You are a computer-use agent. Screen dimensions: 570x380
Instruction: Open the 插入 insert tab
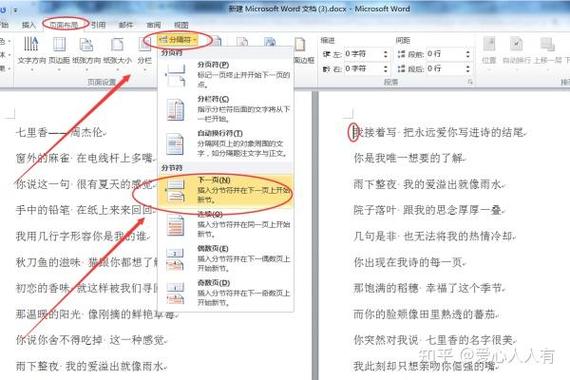pyautogui.click(x=29, y=25)
